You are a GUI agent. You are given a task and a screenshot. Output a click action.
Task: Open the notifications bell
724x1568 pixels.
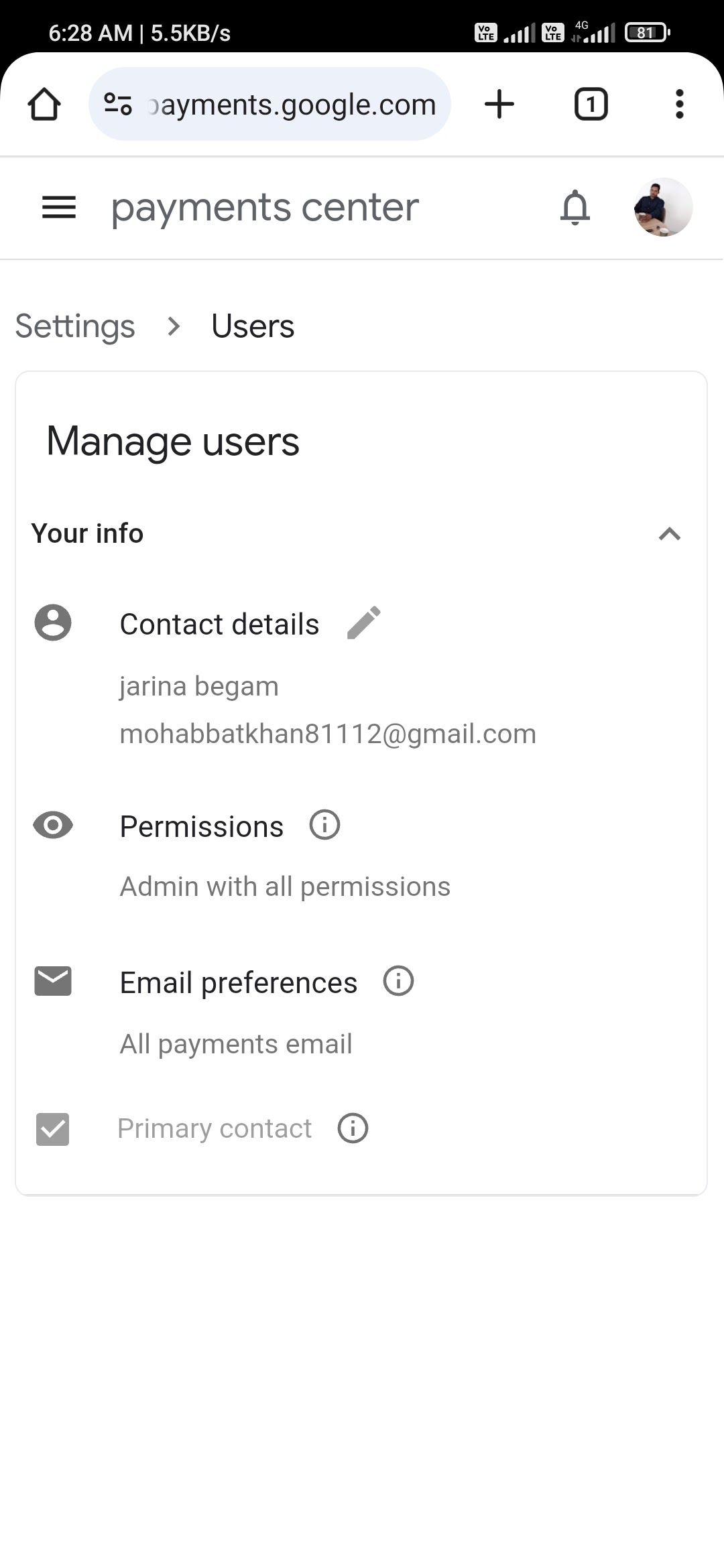(575, 207)
